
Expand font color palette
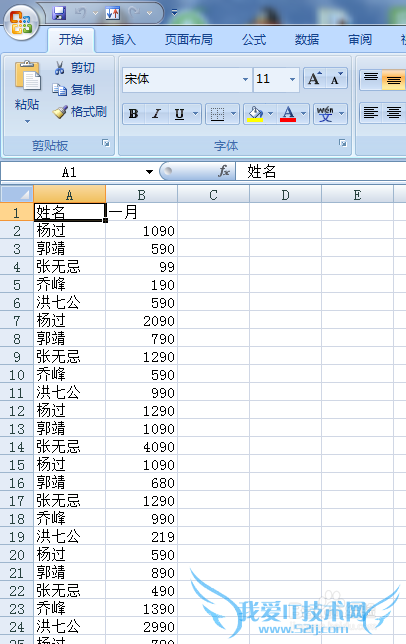coord(304,114)
